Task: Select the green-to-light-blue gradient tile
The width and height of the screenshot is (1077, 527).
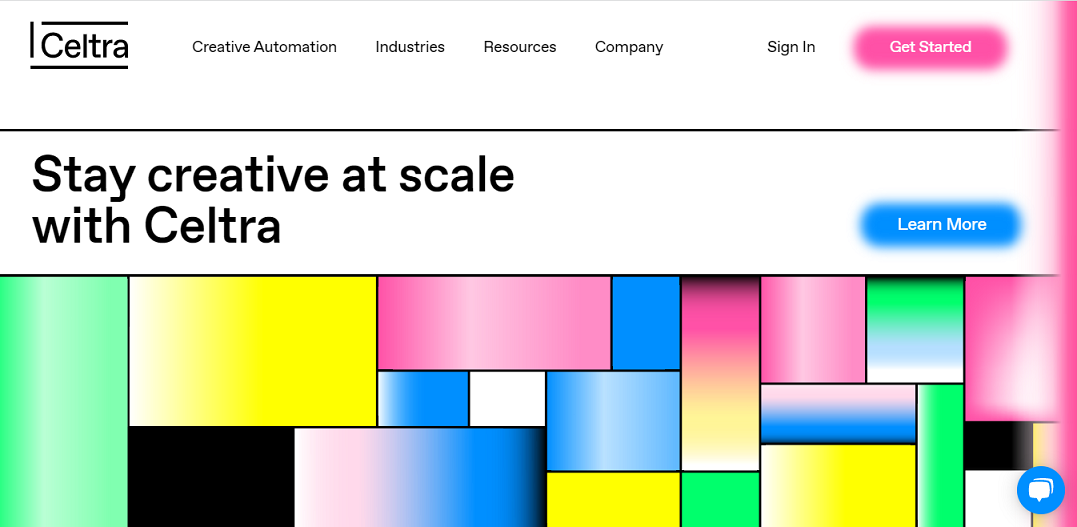Action: click(x=915, y=329)
